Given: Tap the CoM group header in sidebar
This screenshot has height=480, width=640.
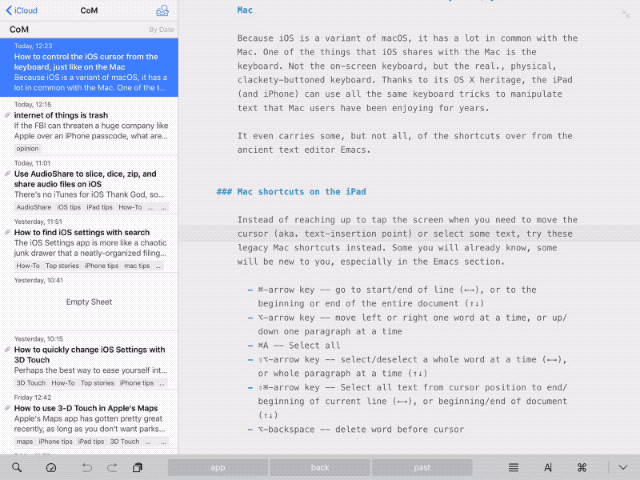Looking at the screenshot, I should point(89,29).
